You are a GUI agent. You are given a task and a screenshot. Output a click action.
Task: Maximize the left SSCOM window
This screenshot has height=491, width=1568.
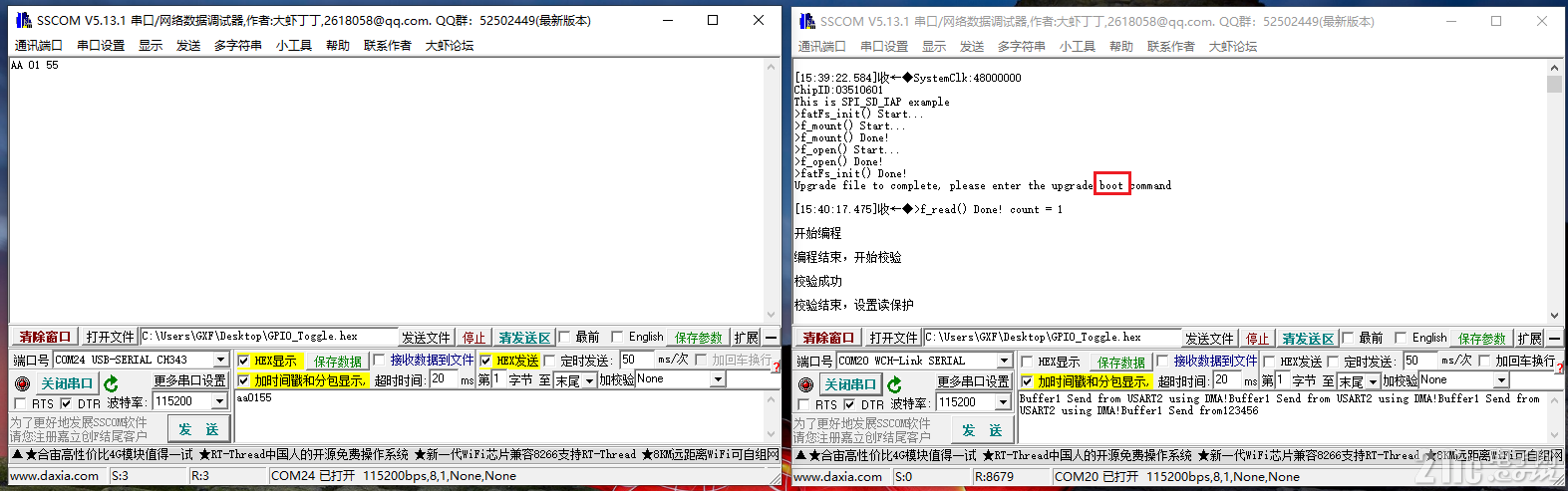tap(713, 20)
